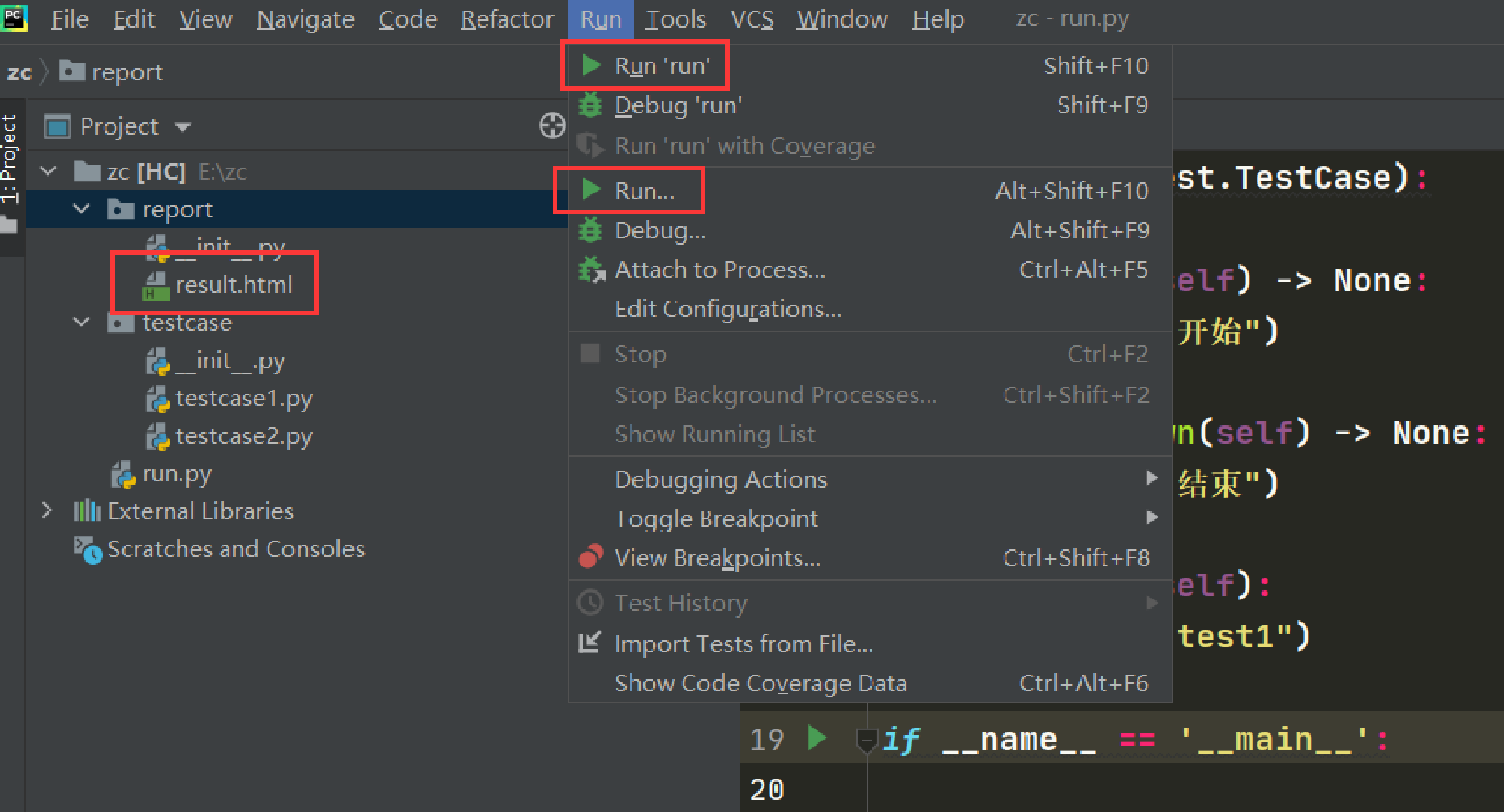Toggle the 1: Project side tool window

click(10, 159)
